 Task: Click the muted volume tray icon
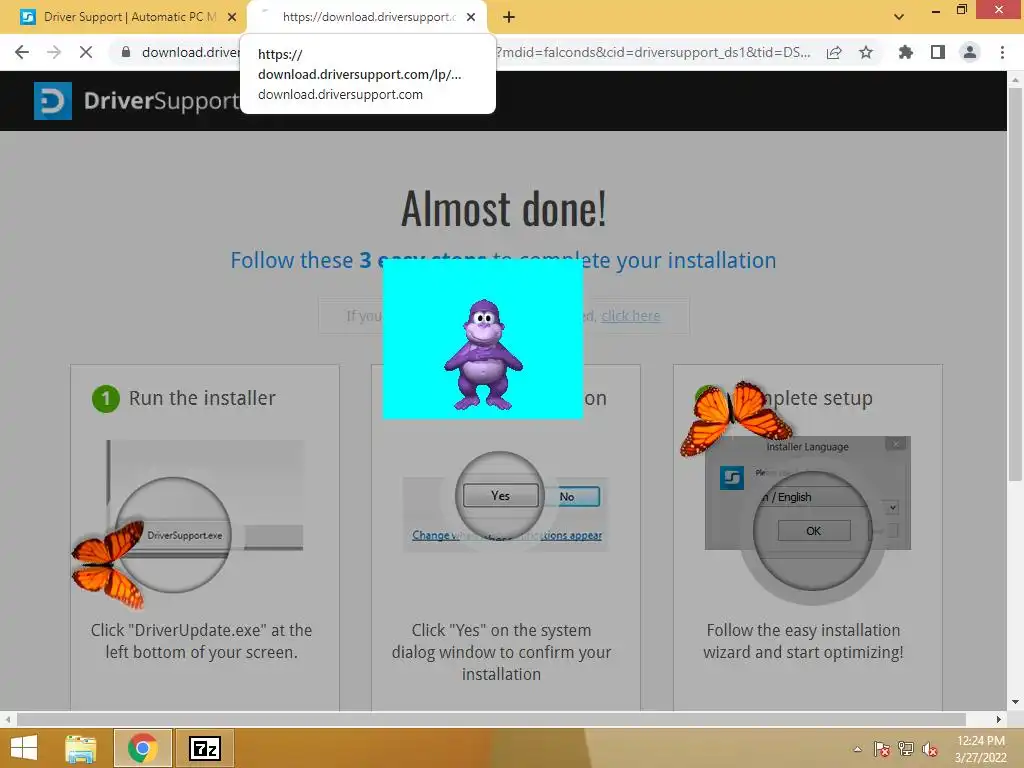[930, 749]
